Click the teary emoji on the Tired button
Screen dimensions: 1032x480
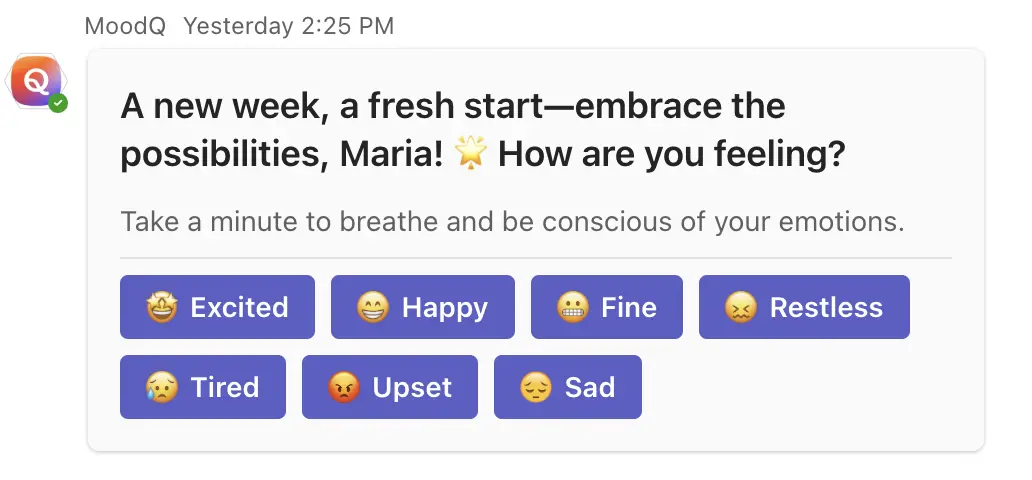(161, 387)
